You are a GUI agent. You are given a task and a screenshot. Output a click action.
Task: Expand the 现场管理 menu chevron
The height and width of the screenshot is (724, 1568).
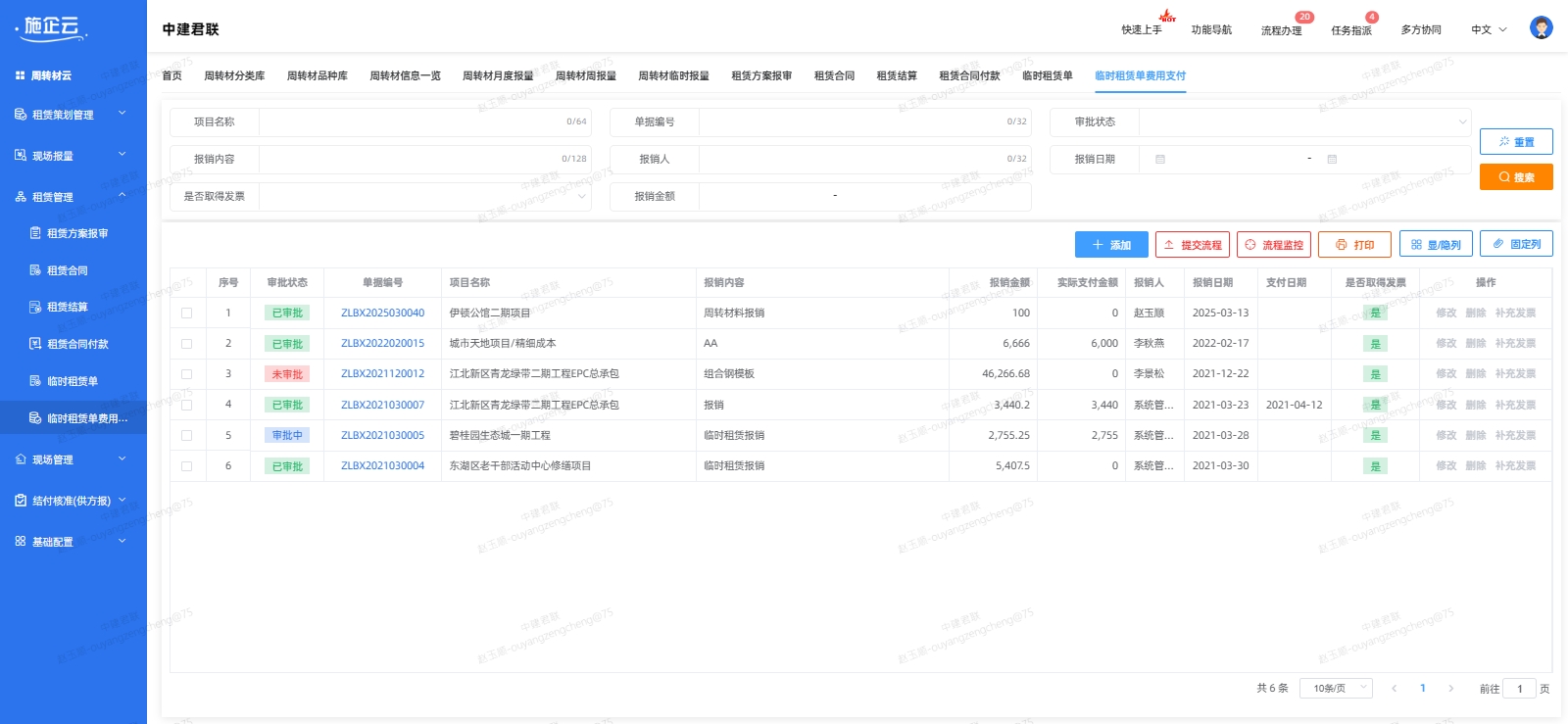pos(122,459)
